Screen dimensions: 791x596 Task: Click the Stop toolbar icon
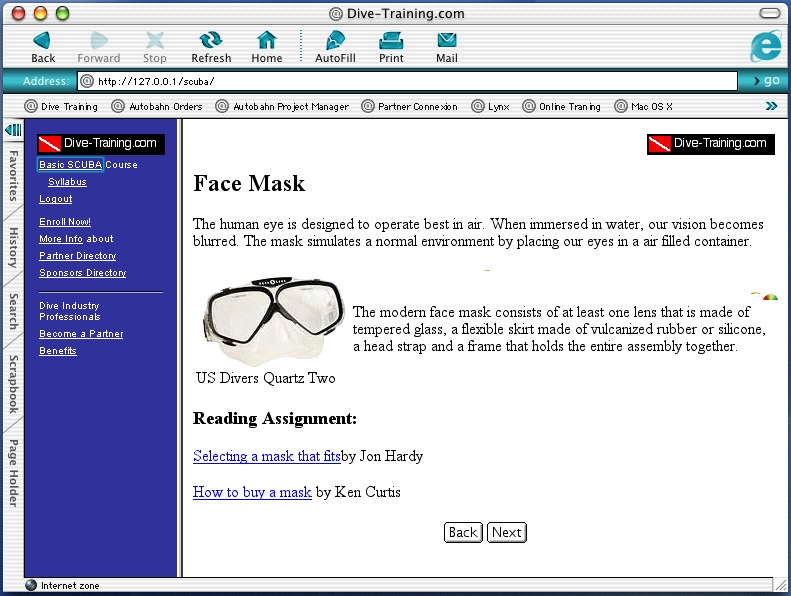155,41
